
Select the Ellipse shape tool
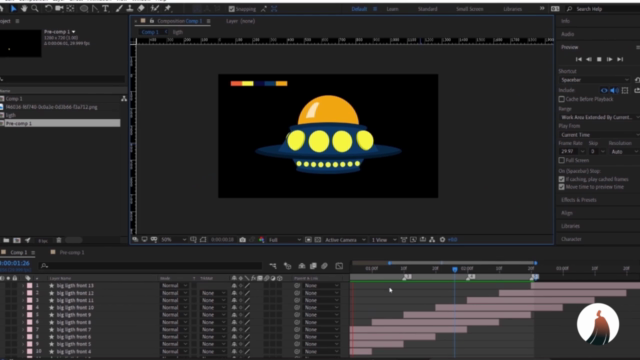(x=84, y=9)
